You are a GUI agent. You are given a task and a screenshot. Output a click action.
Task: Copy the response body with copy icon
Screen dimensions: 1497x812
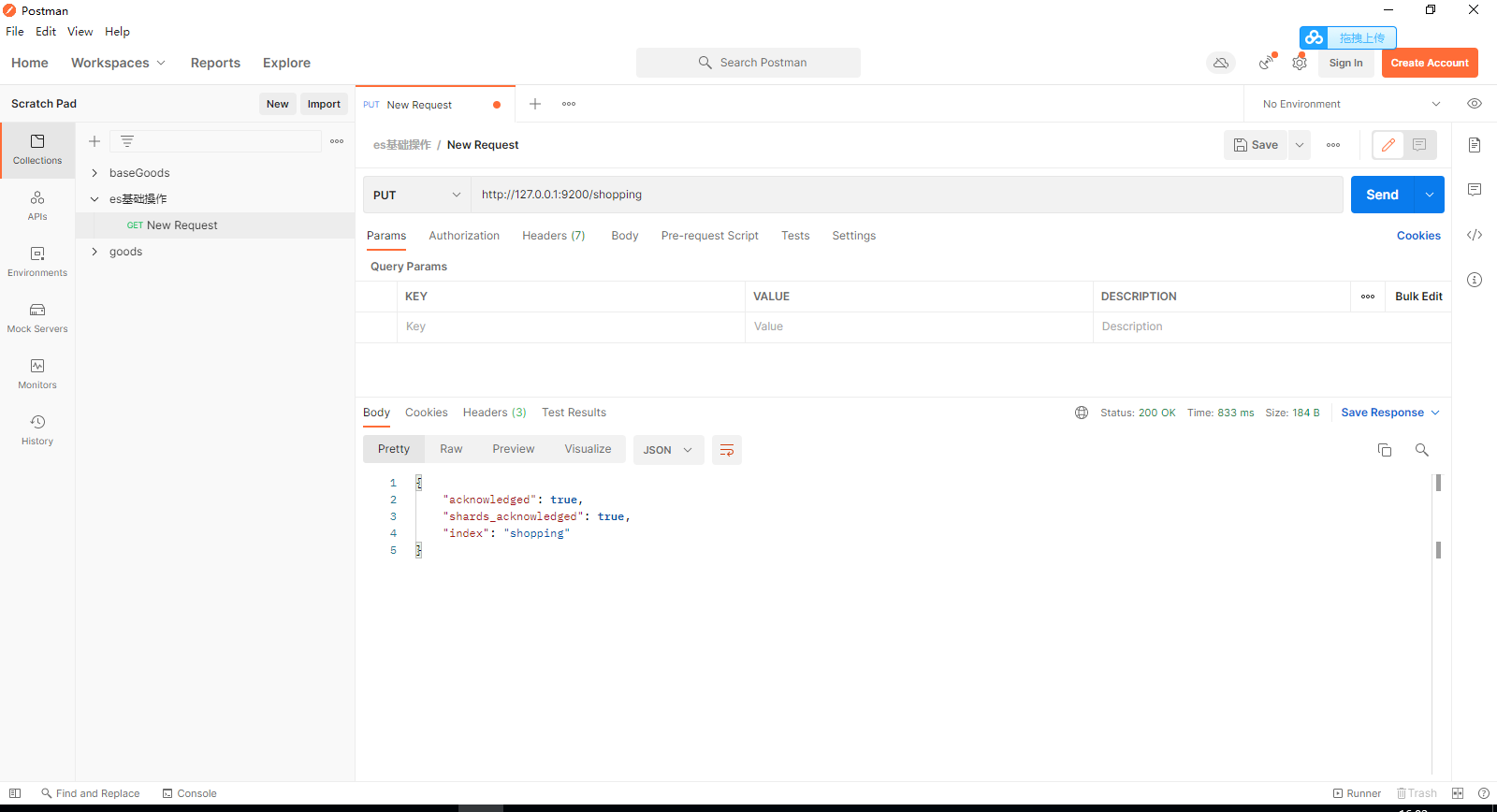[x=1385, y=450]
